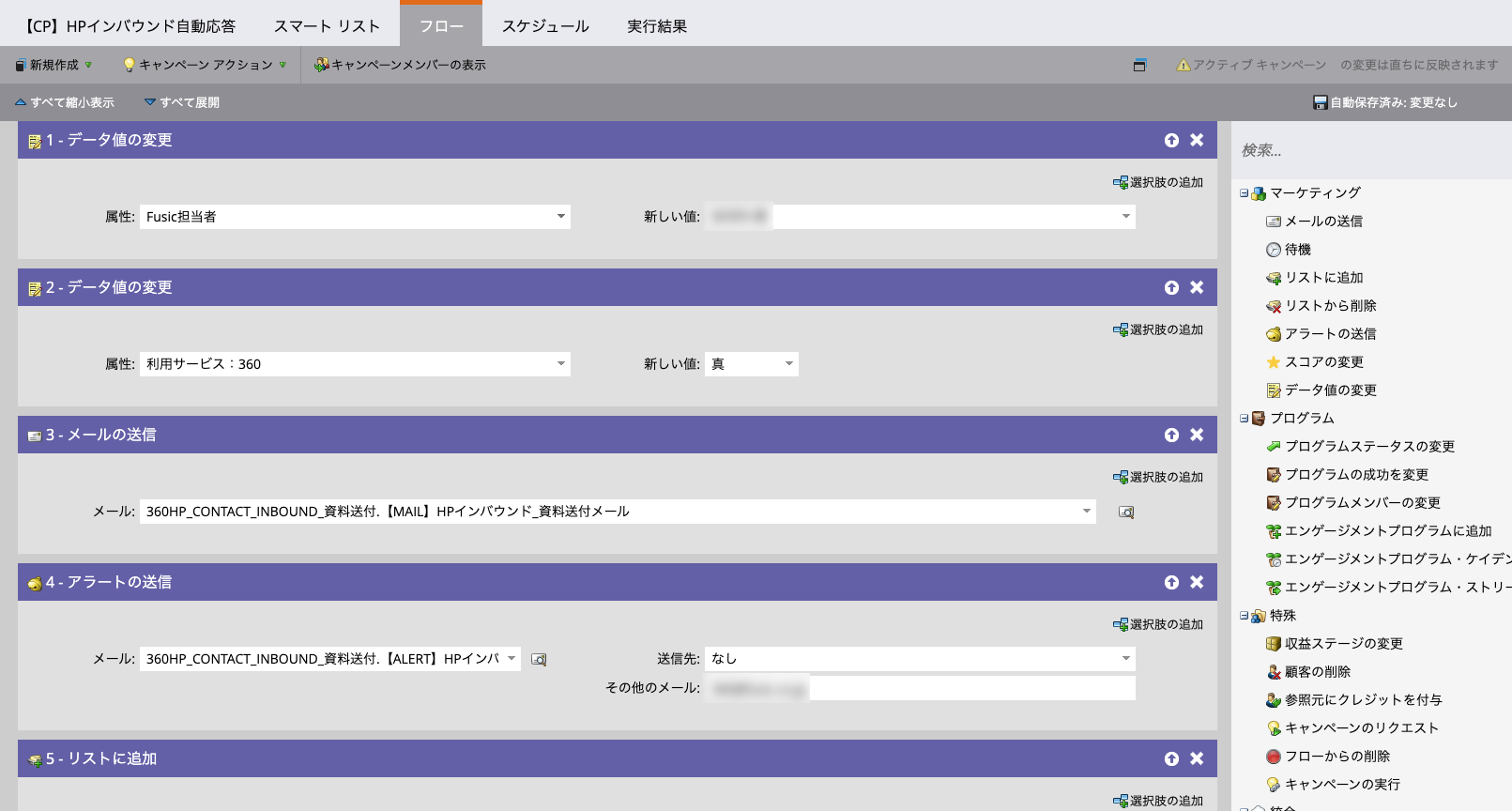Click the flow action search field

tap(1370, 150)
